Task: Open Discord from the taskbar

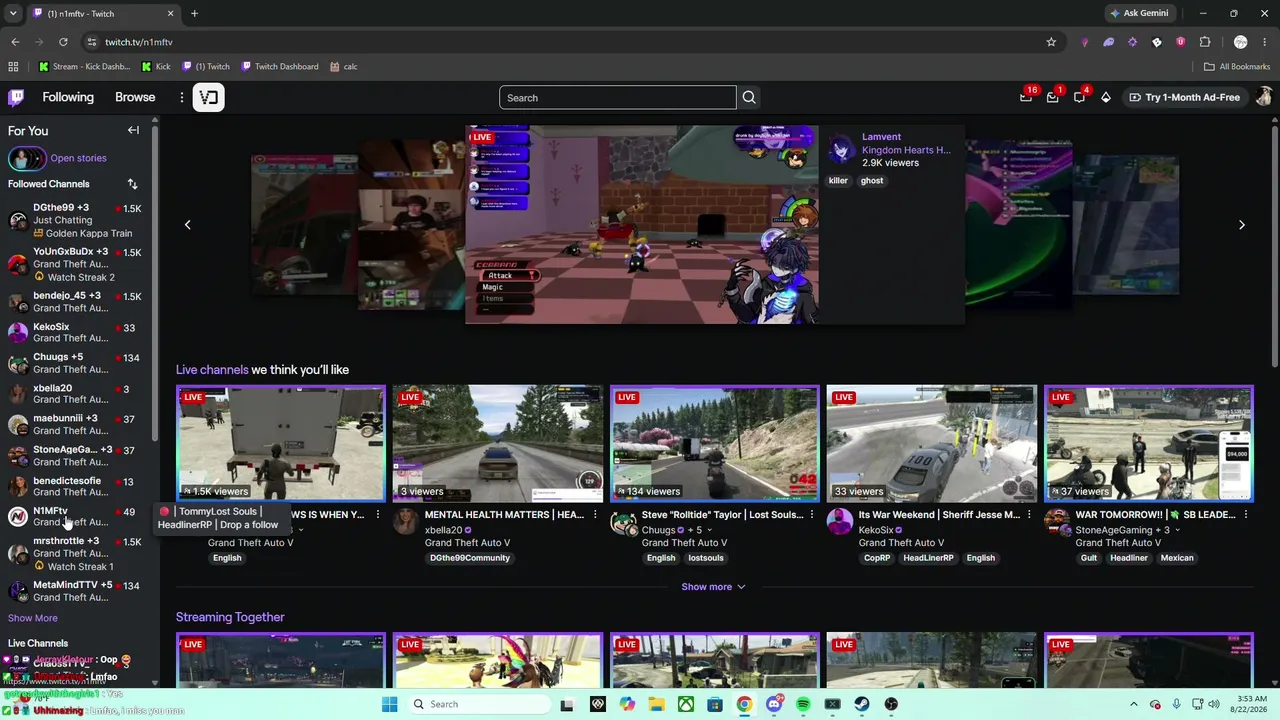Action: [x=774, y=704]
